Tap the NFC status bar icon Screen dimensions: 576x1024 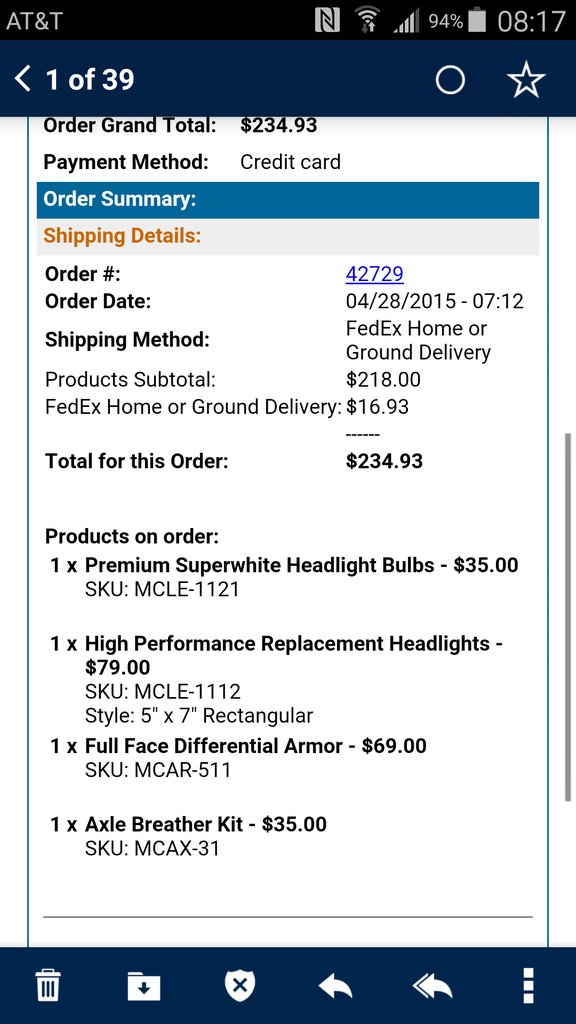coord(327,21)
